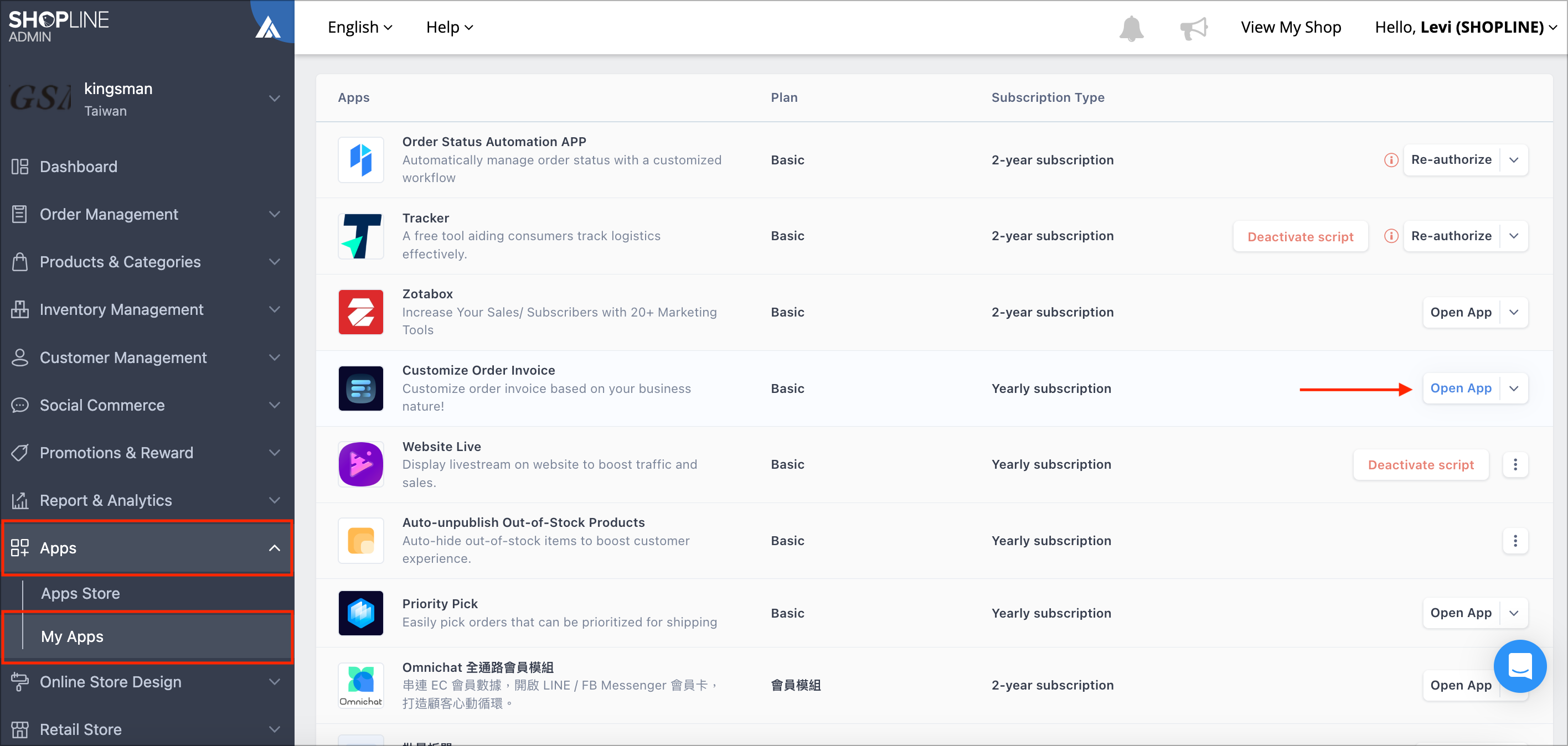This screenshot has height=746, width=1568.
Task: Expand Order Management menu
Action: [x=146, y=214]
